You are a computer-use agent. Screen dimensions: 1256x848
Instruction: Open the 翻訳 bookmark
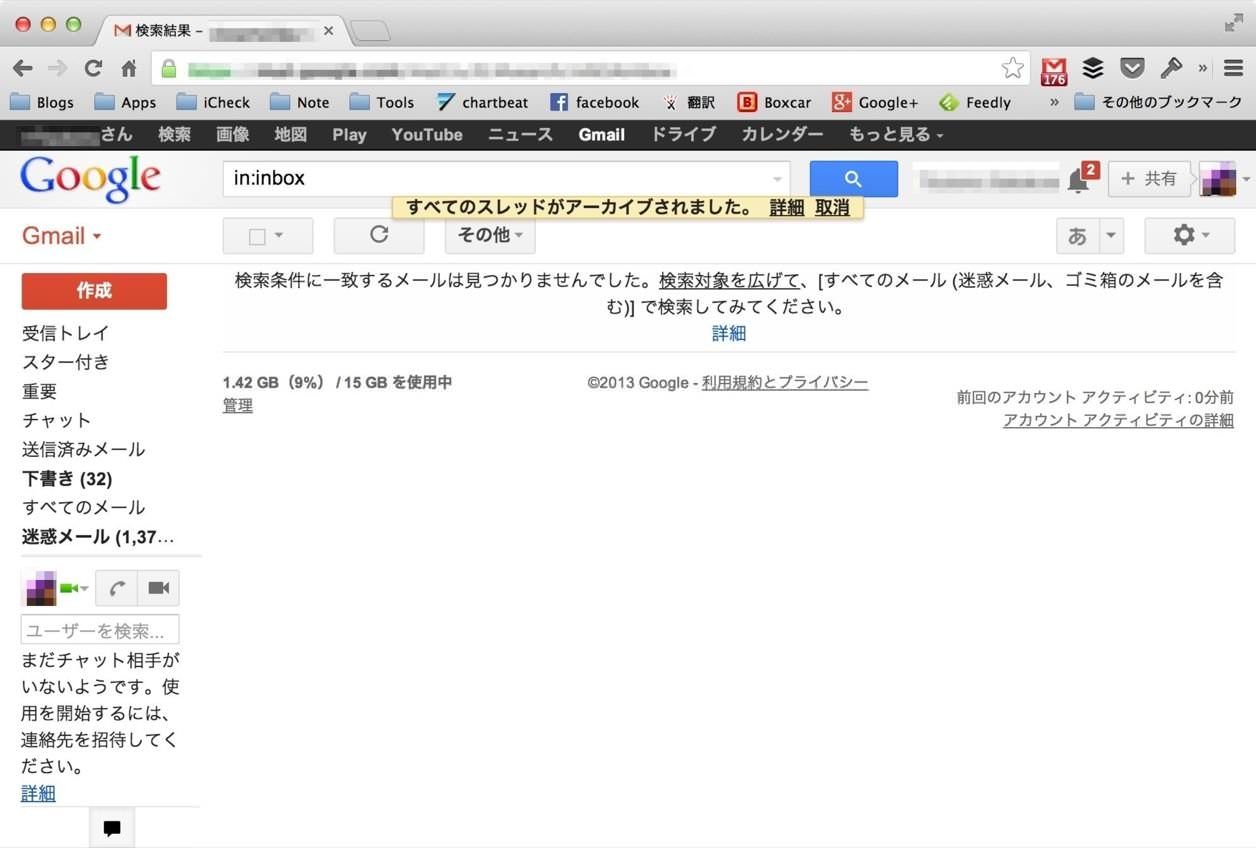(x=689, y=102)
